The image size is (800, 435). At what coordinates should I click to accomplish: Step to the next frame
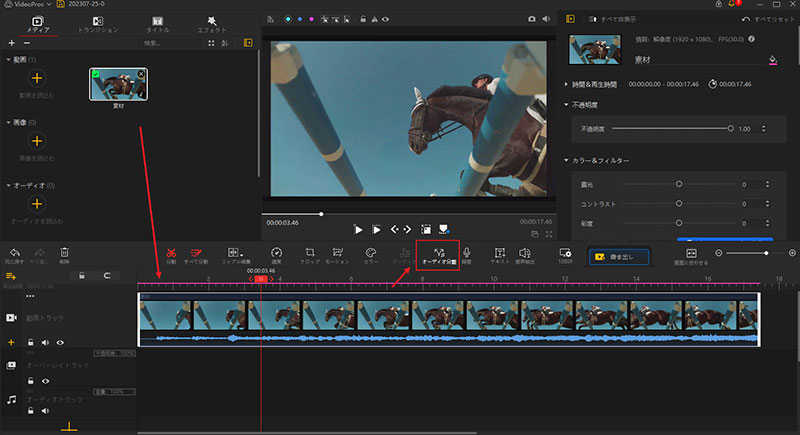407,229
